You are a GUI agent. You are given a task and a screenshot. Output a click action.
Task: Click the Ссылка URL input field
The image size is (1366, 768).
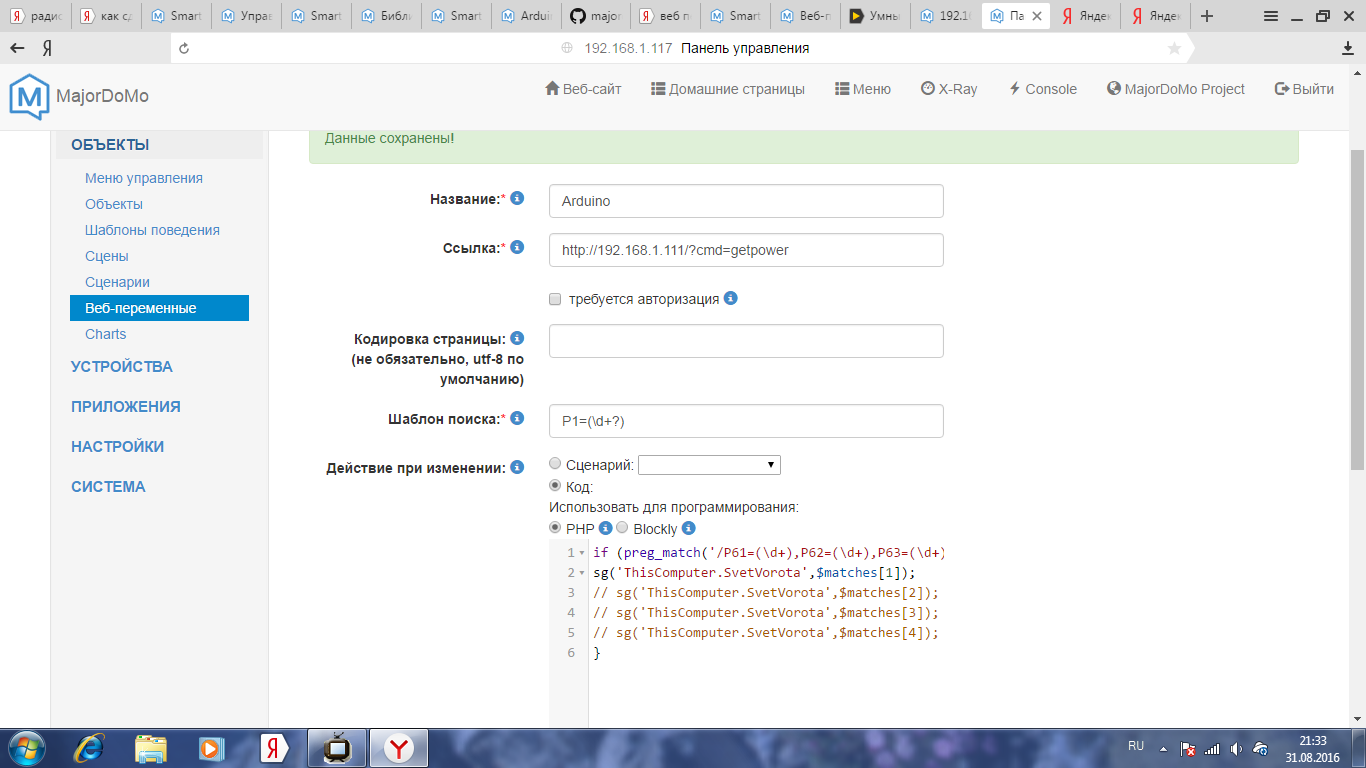[x=746, y=250]
